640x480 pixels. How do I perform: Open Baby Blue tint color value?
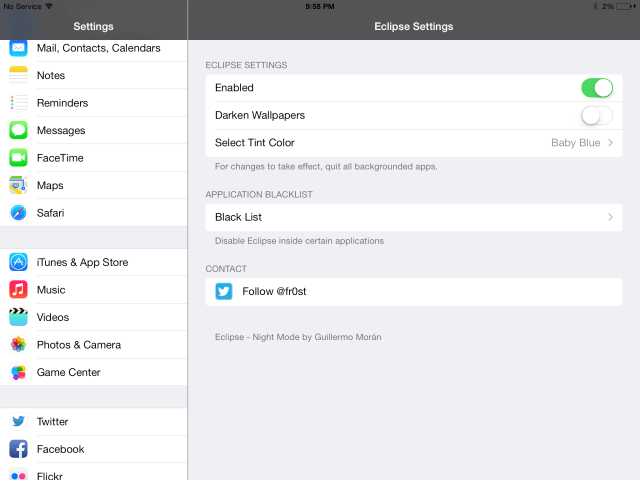click(576, 142)
